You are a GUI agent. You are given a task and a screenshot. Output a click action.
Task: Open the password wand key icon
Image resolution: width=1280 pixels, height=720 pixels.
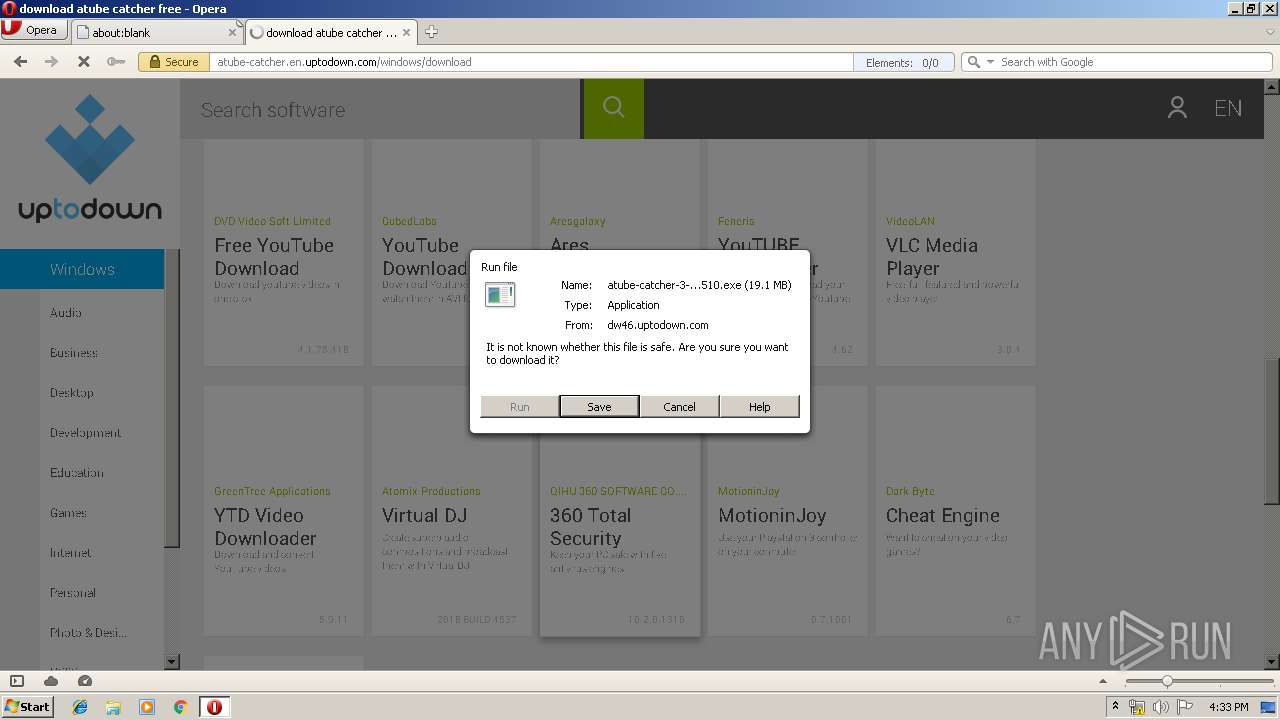point(116,62)
